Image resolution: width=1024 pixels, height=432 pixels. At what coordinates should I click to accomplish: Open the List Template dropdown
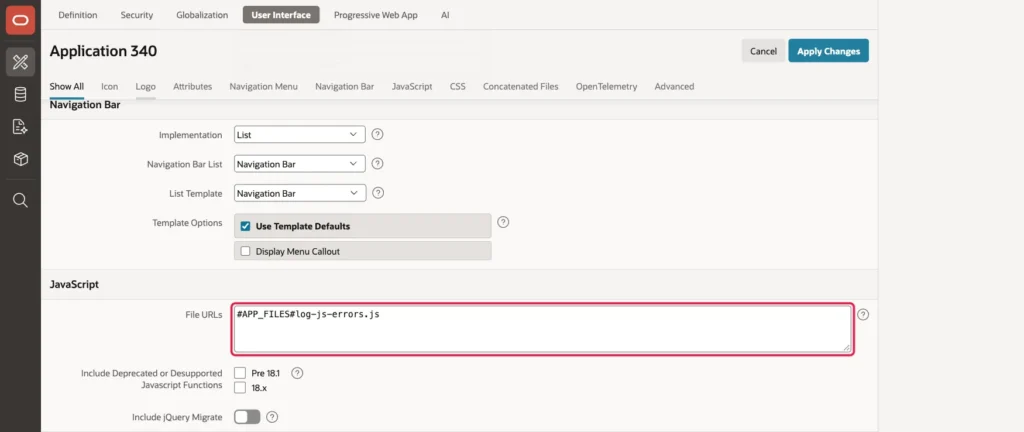click(300, 193)
